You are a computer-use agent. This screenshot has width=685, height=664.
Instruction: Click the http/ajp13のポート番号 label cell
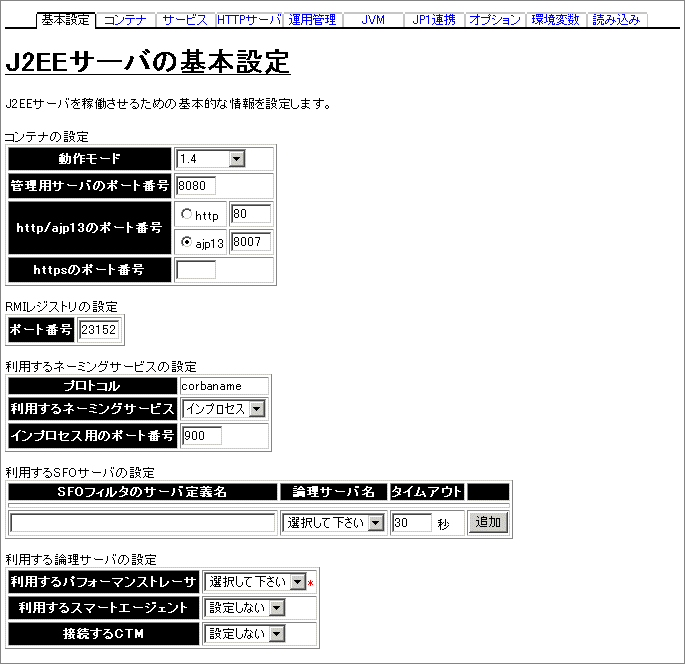pyautogui.click(x=90, y=228)
